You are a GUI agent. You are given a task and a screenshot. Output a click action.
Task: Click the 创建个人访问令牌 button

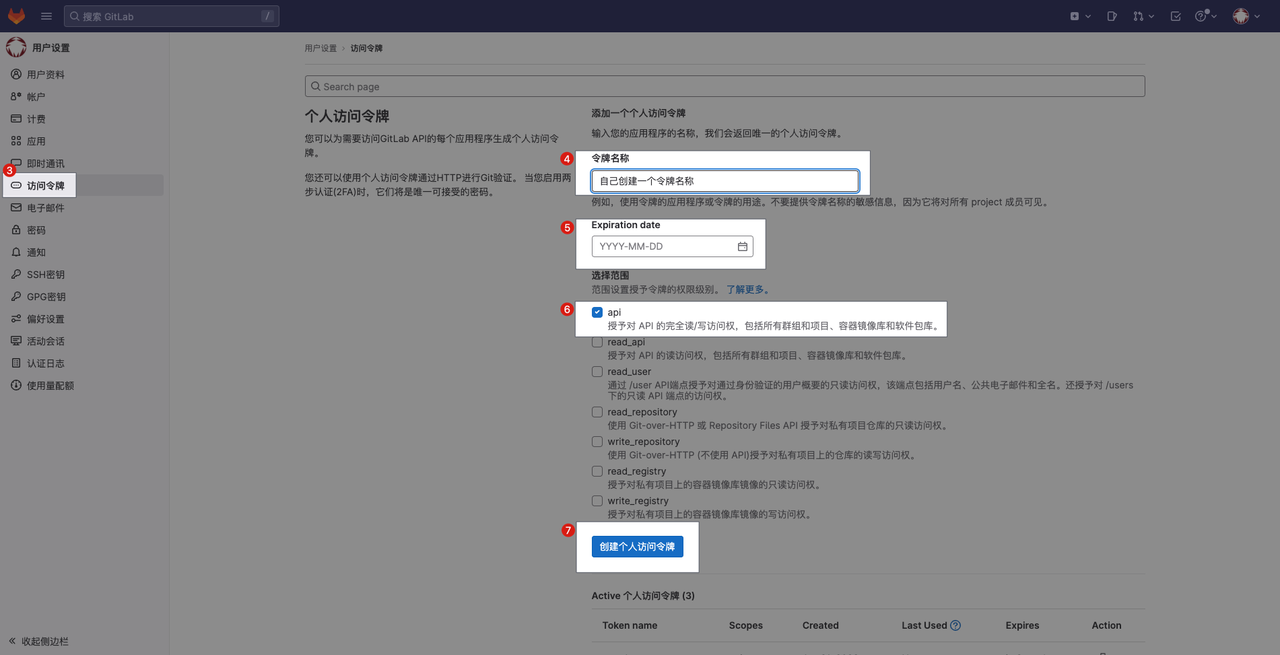point(637,547)
